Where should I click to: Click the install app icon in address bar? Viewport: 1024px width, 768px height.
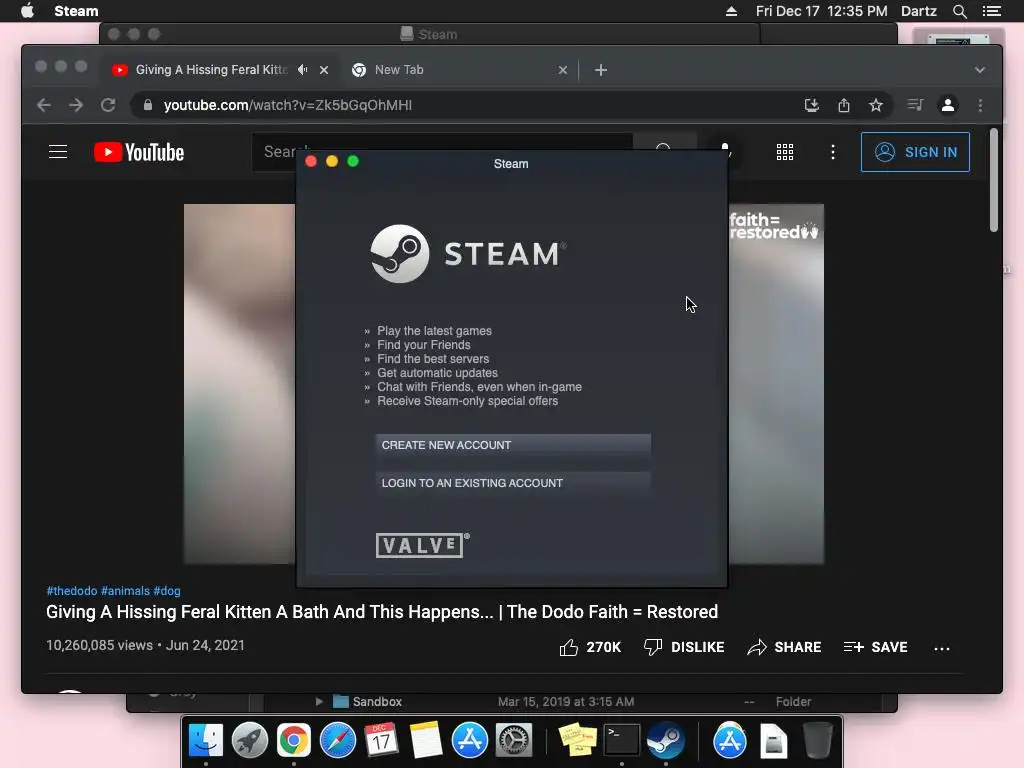[812, 105]
